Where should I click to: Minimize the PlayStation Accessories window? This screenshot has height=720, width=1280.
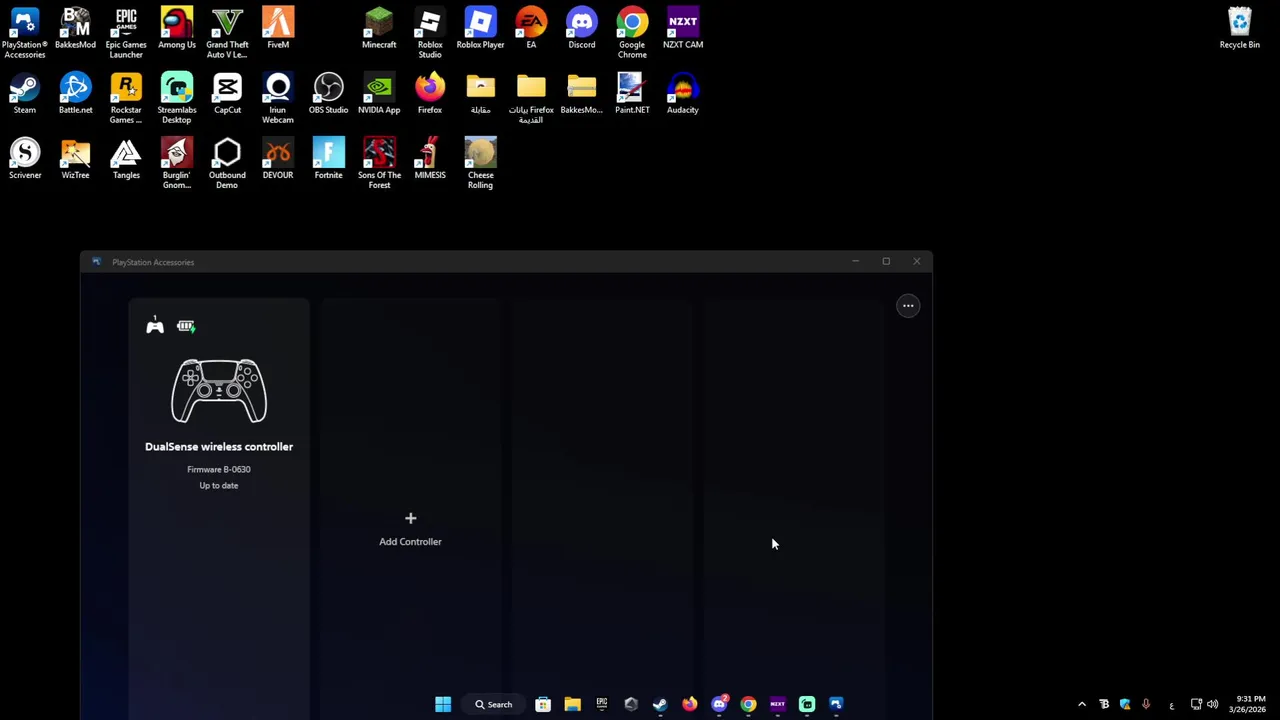[855, 262]
